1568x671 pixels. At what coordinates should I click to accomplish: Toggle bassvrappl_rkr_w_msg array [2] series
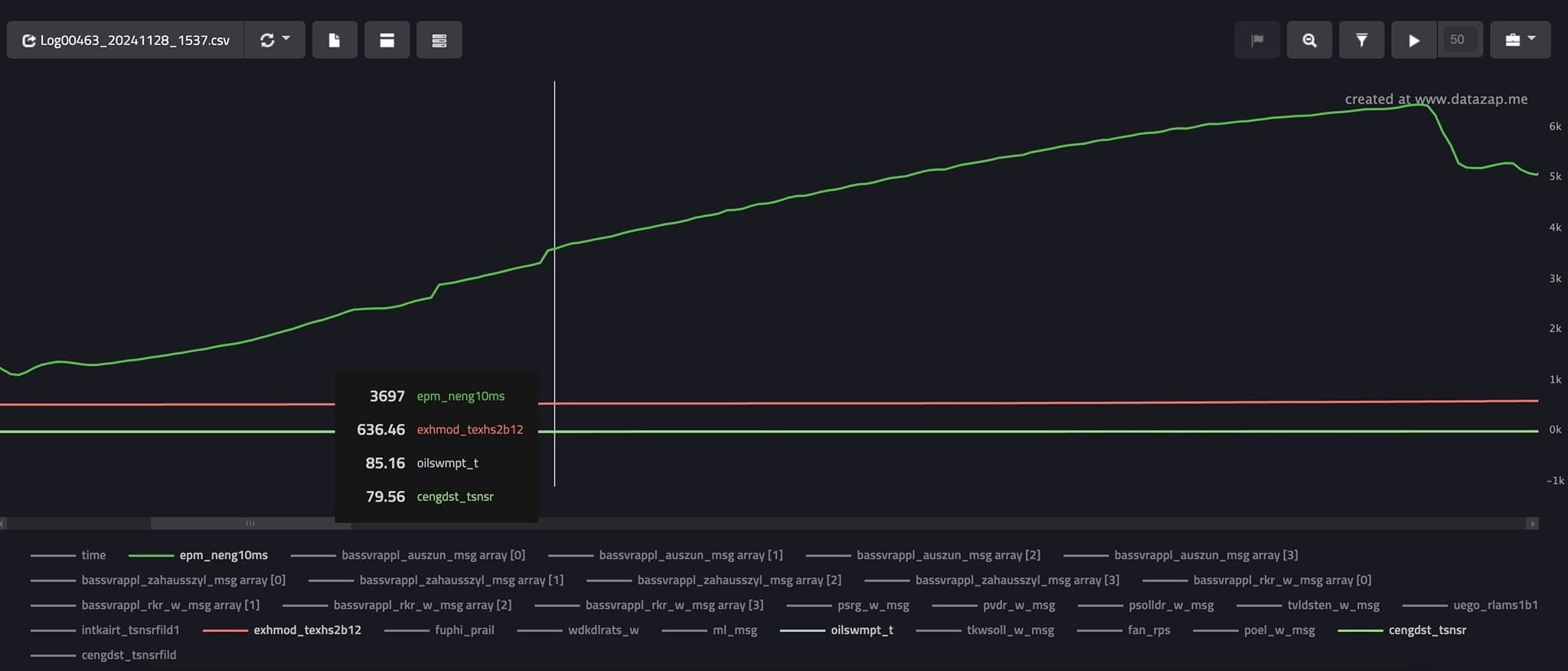point(397,605)
